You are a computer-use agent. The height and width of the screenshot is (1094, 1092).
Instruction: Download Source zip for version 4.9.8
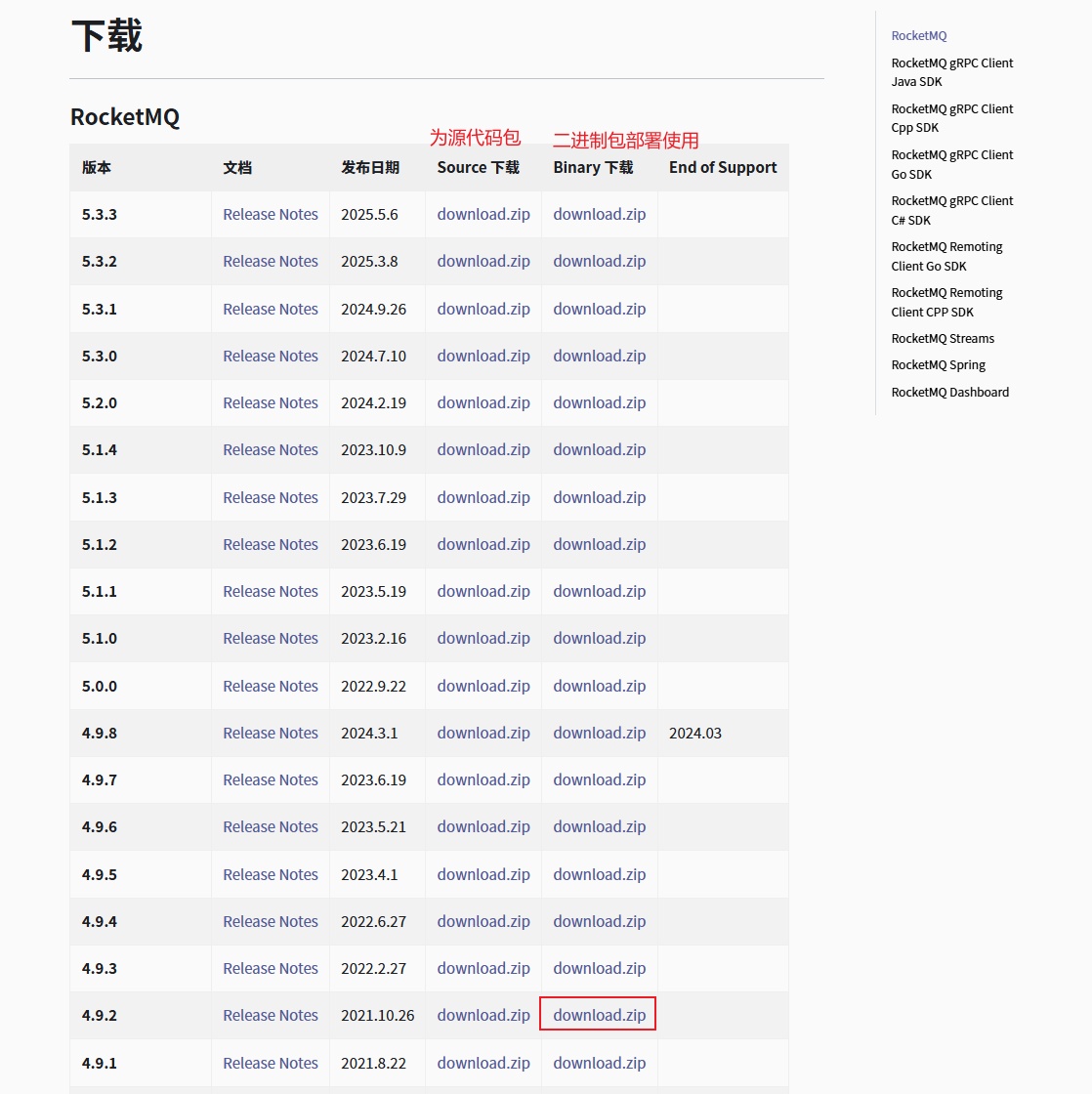pyautogui.click(x=483, y=733)
